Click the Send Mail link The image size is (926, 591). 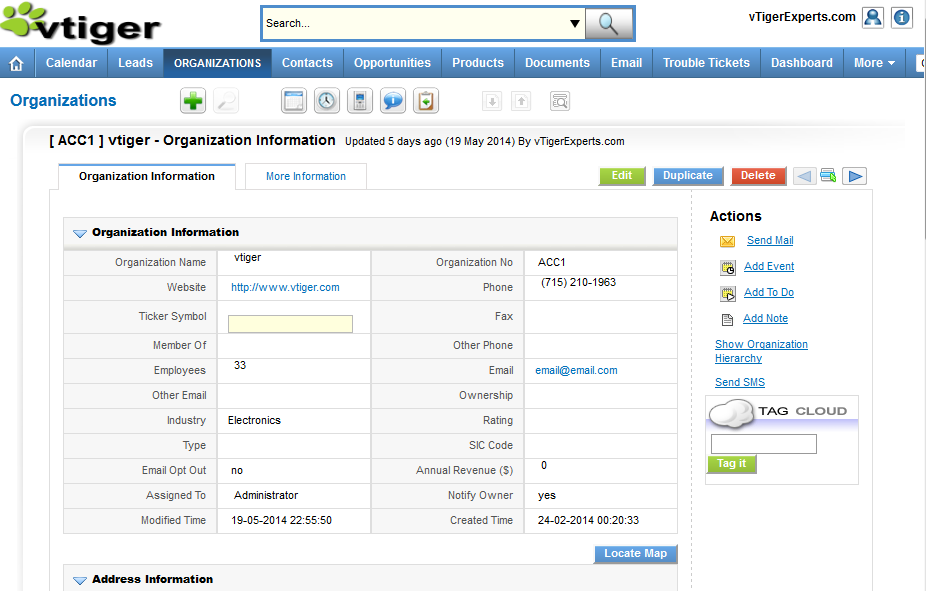(x=770, y=240)
